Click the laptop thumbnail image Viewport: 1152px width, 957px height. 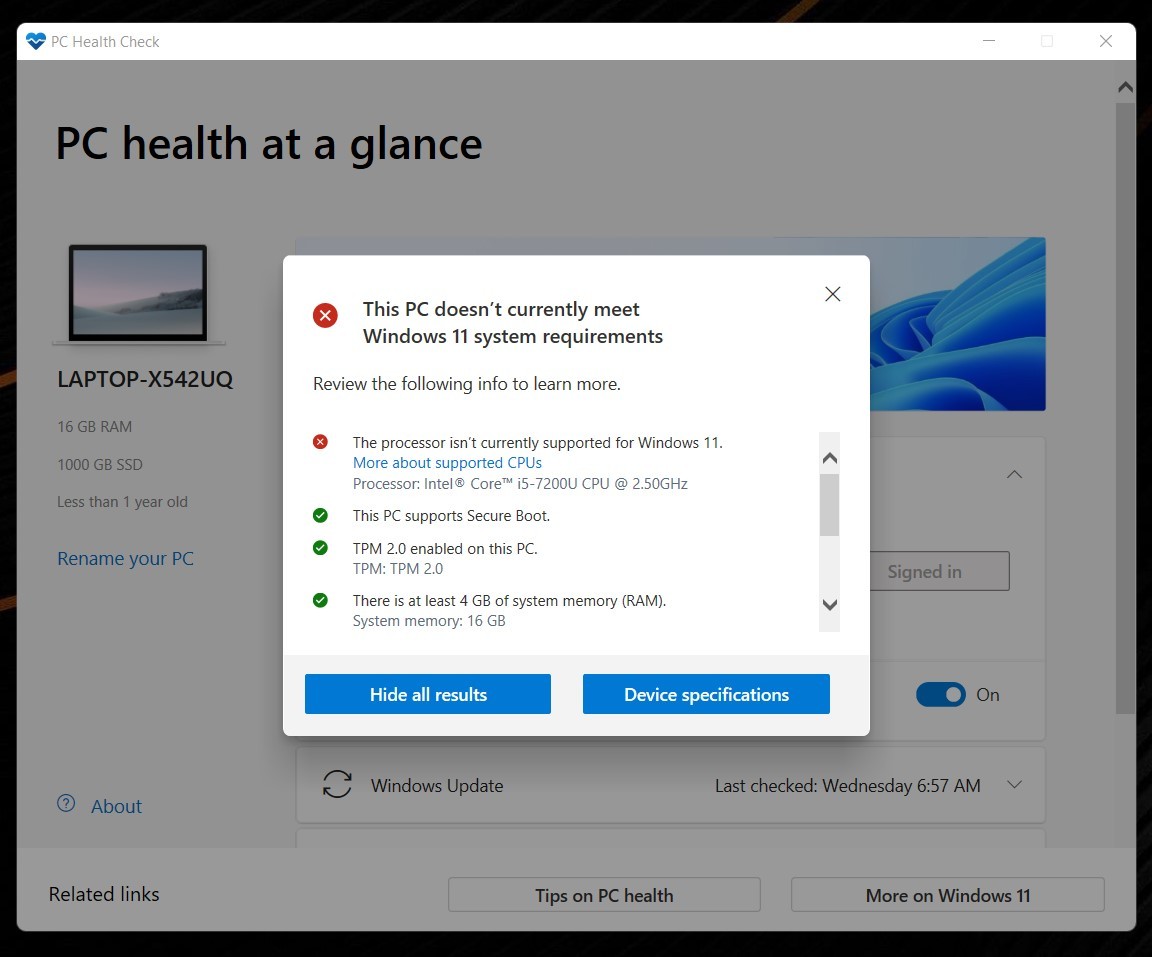tap(138, 294)
